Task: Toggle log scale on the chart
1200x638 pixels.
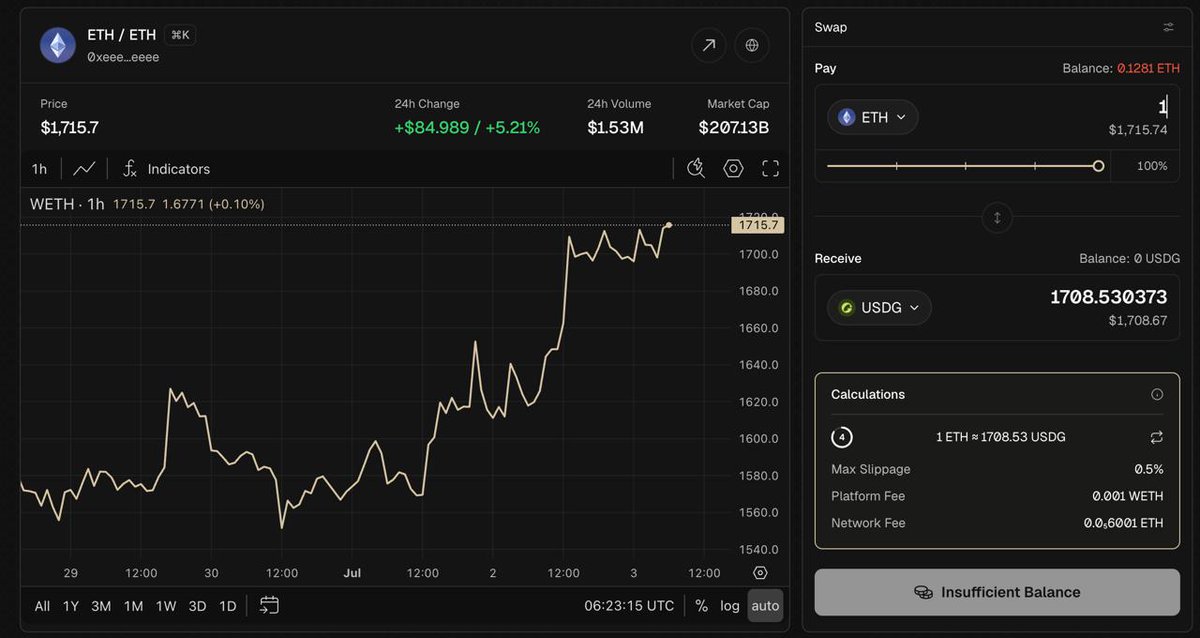Action: pyautogui.click(x=730, y=605)
